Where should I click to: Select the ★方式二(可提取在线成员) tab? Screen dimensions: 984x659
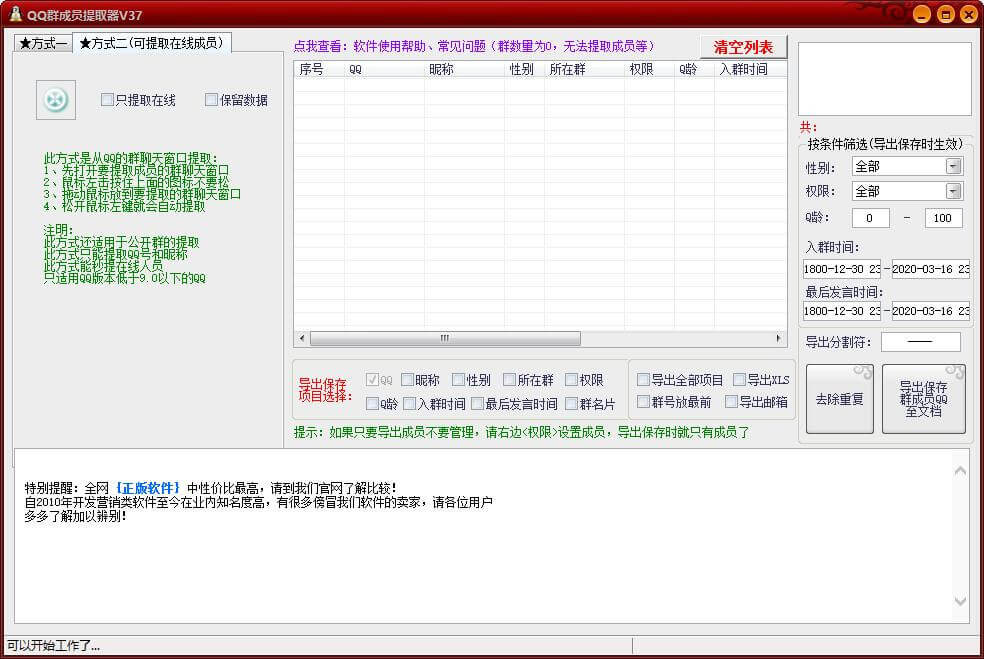[x=152, y=43]
